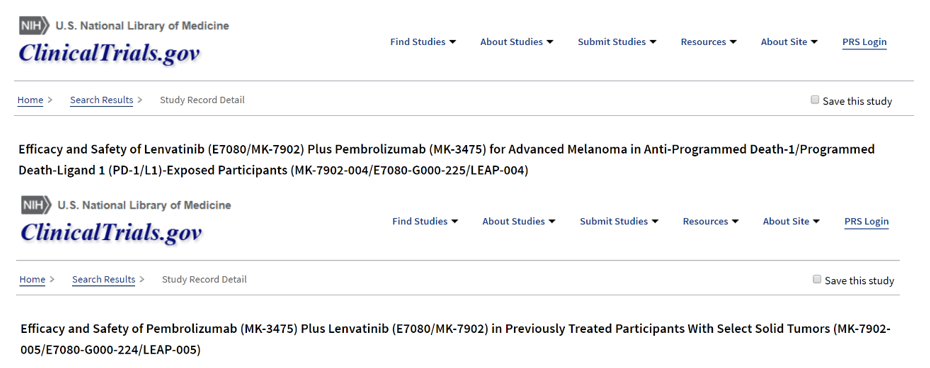Return to Search Results in lower breadcrumb
The width and height of the screenshot is (930, 368).
pos(104,279)
